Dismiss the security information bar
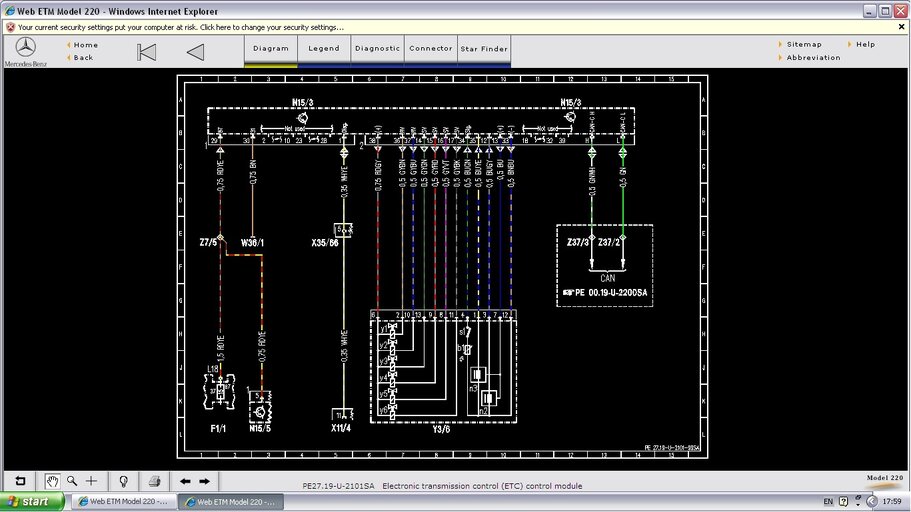The height and width of the screenshot is (512, 911). [901, 27]
